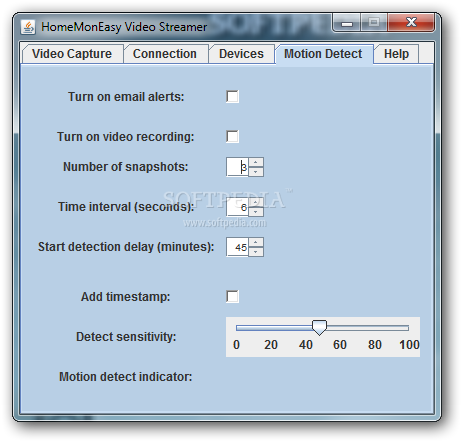Toggle the video recording checkbox

point(232,137)
